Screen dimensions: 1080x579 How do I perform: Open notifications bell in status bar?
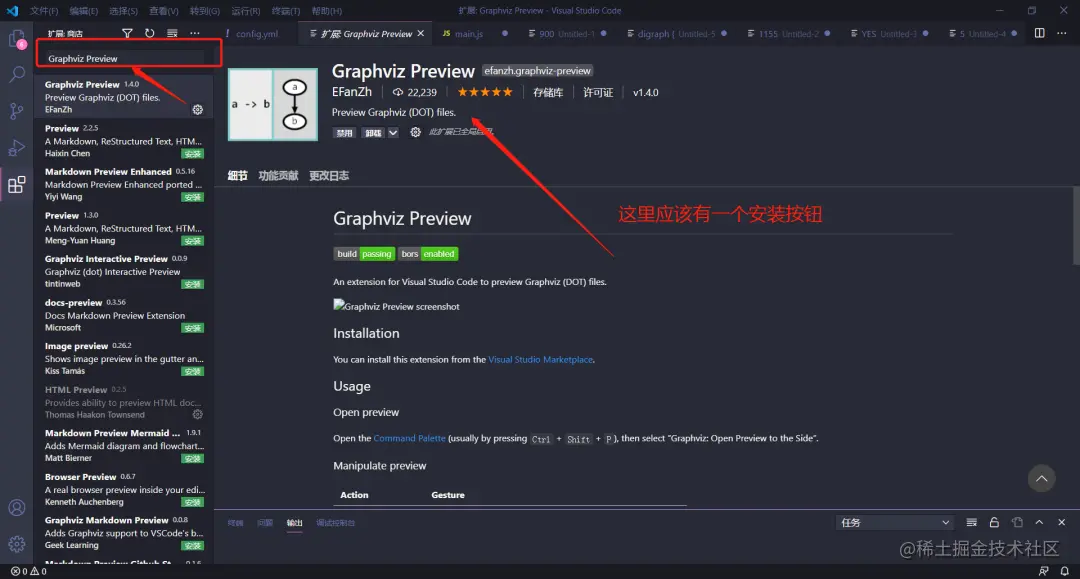pos(1064,571)
